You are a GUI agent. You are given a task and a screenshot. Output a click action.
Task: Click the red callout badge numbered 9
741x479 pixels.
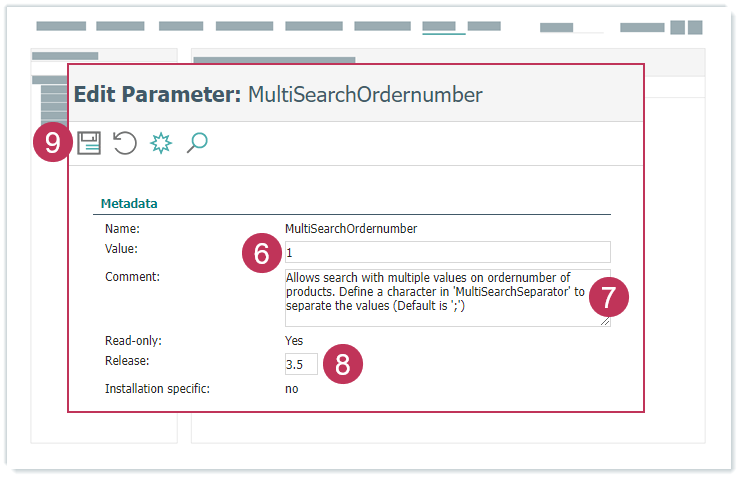click(x=52, y=143)
